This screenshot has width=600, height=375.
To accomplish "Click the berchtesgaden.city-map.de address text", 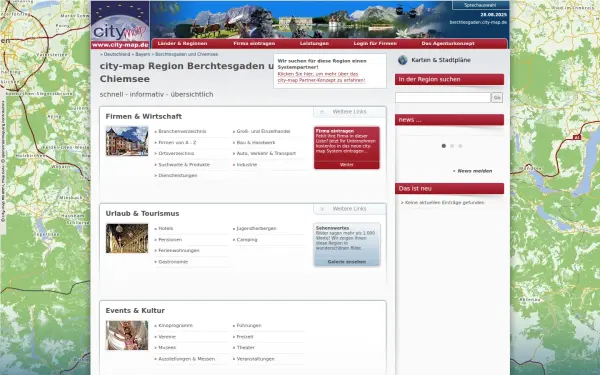I will click(x=478, y=22).
